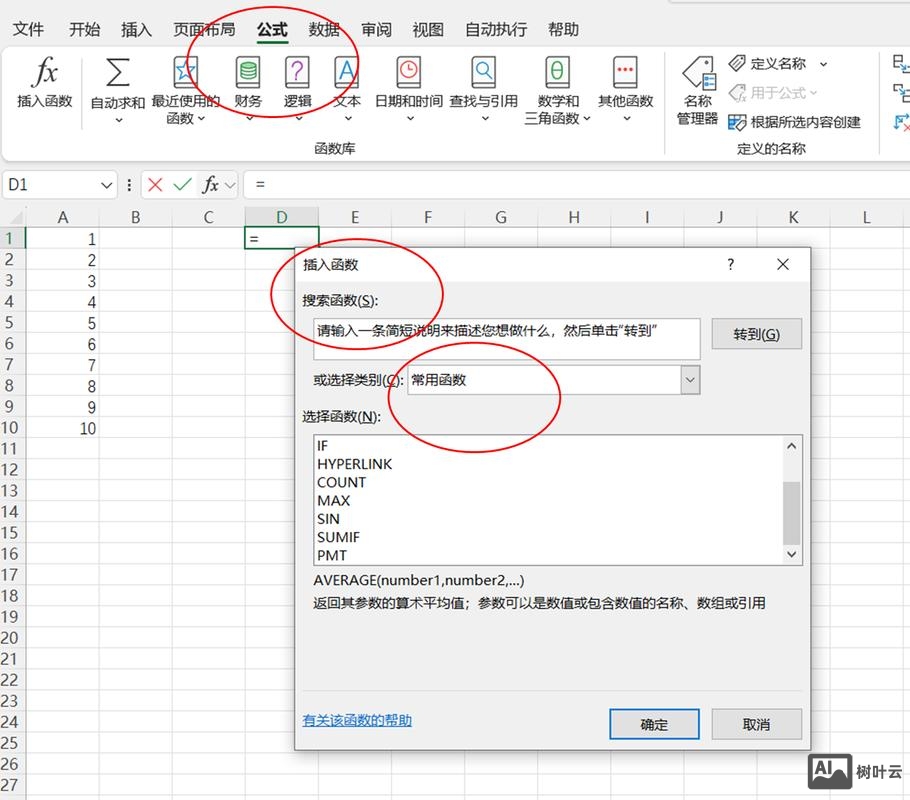Expand the 定义名称 dropdown arrow
The height and width of the screenshot is (800, 910).
823,64
